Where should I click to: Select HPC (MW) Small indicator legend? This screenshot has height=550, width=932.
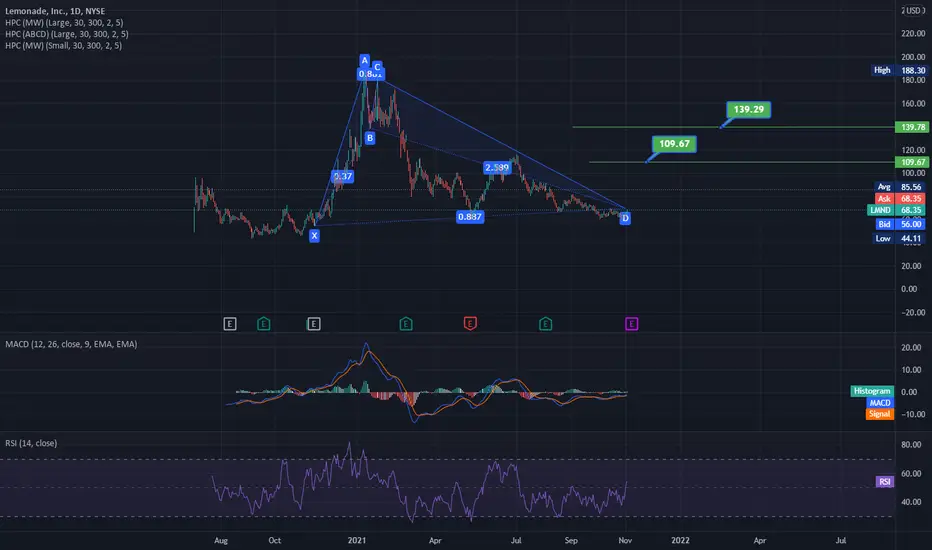pyautogui.click(x=64, y=45)
